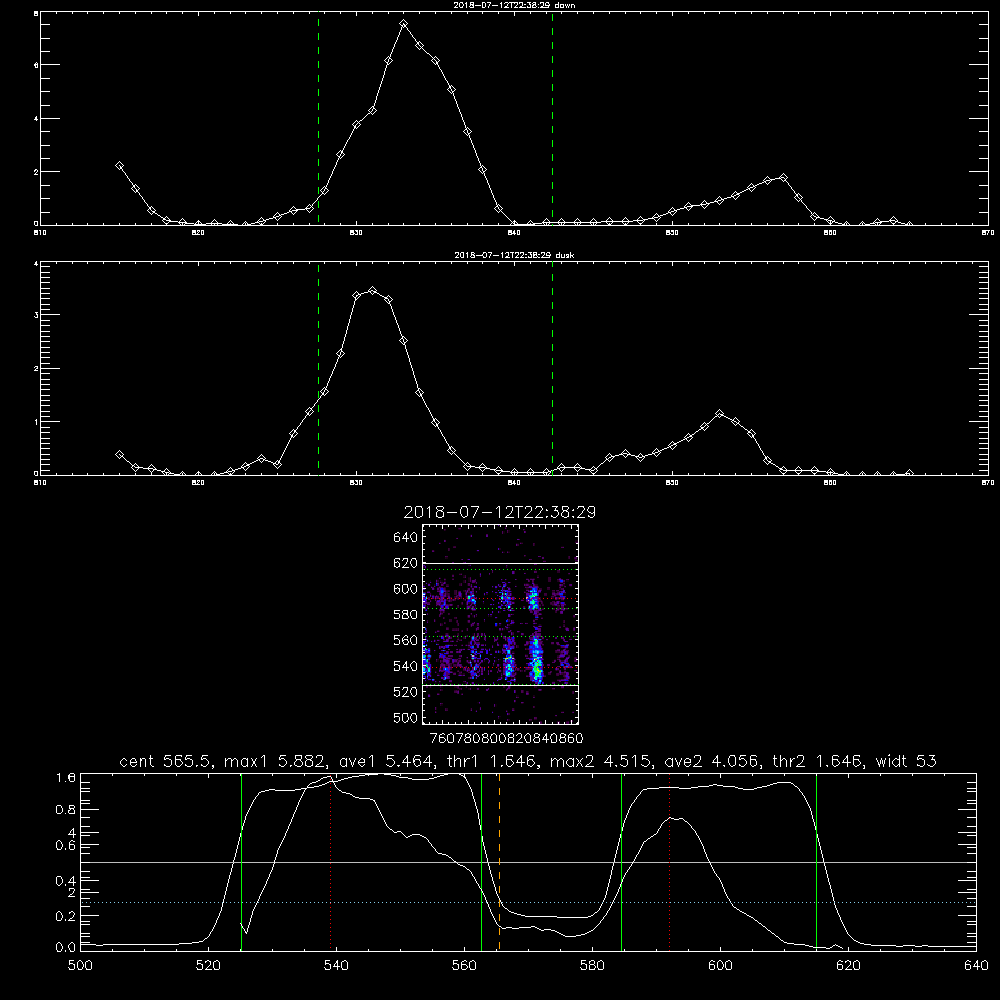This screenshot has width=1000, height=1000.
Task: Click the green vertical line just left of orange line
Action: tap(482, 862)
